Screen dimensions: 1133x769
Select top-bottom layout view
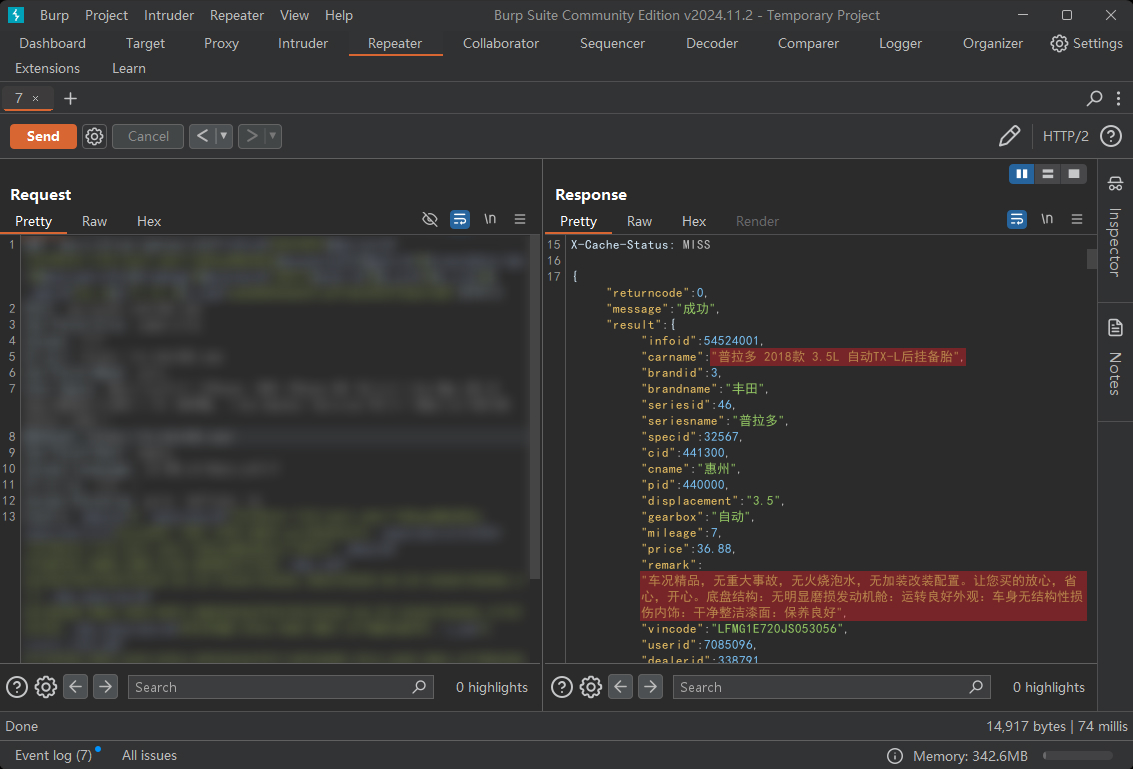(x=1048, y=173)
